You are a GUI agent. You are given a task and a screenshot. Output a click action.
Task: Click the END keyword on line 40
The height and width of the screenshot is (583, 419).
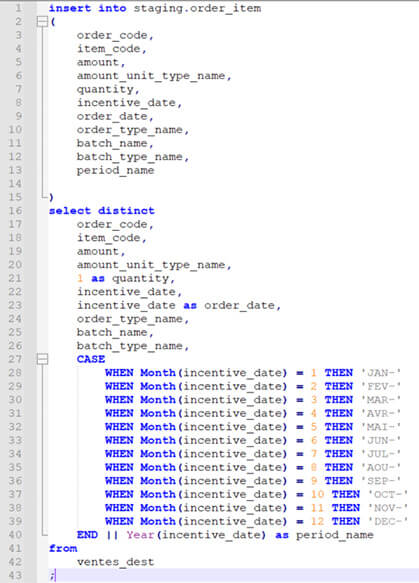click(x=87, y=535)
